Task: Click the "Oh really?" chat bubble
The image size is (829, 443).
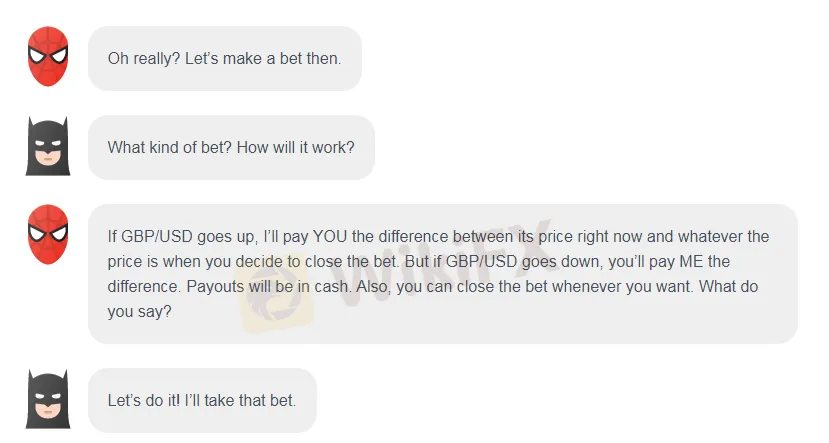Action: pos(224,58)
